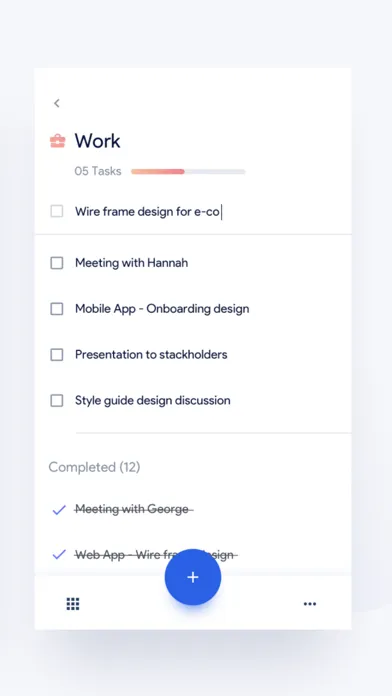The height and width of the screenshot is (696, 392).
Task: Click the checkmark beside Meeting with George
Action: pos(59,510)
